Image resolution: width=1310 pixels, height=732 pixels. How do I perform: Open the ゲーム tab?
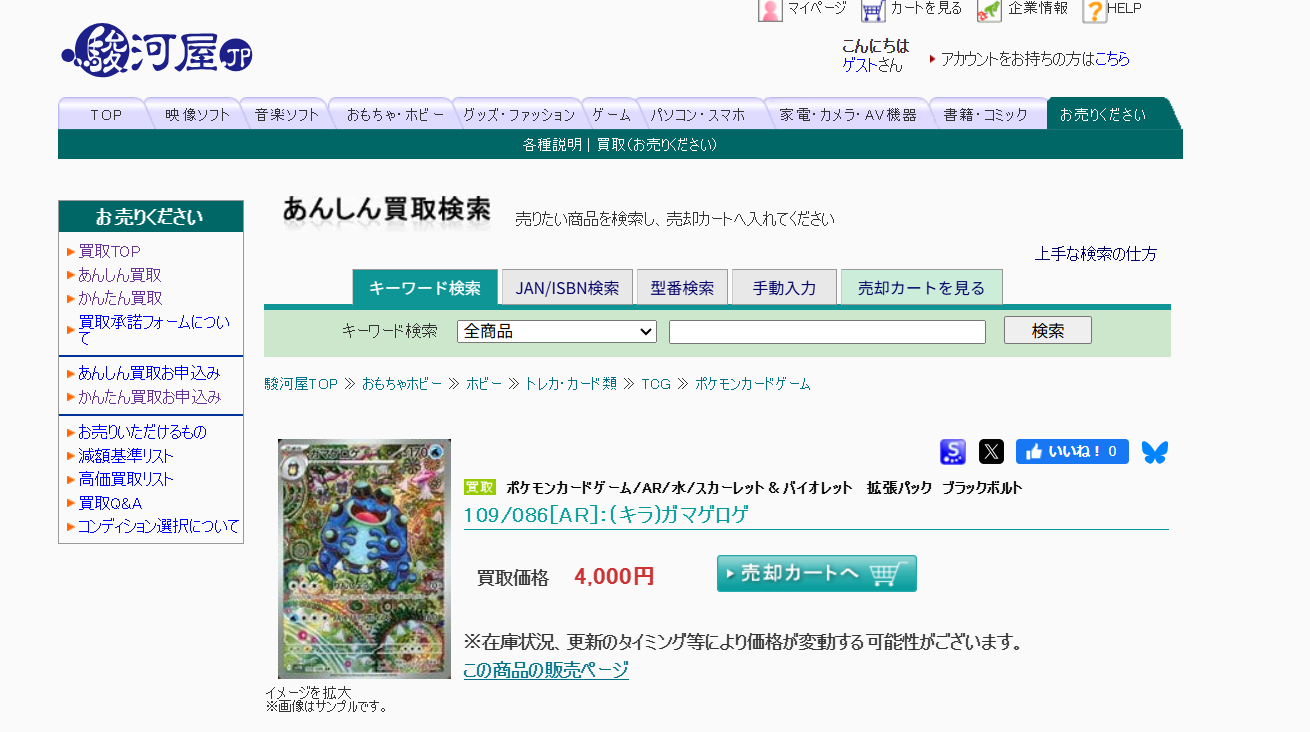coord(611,114)
